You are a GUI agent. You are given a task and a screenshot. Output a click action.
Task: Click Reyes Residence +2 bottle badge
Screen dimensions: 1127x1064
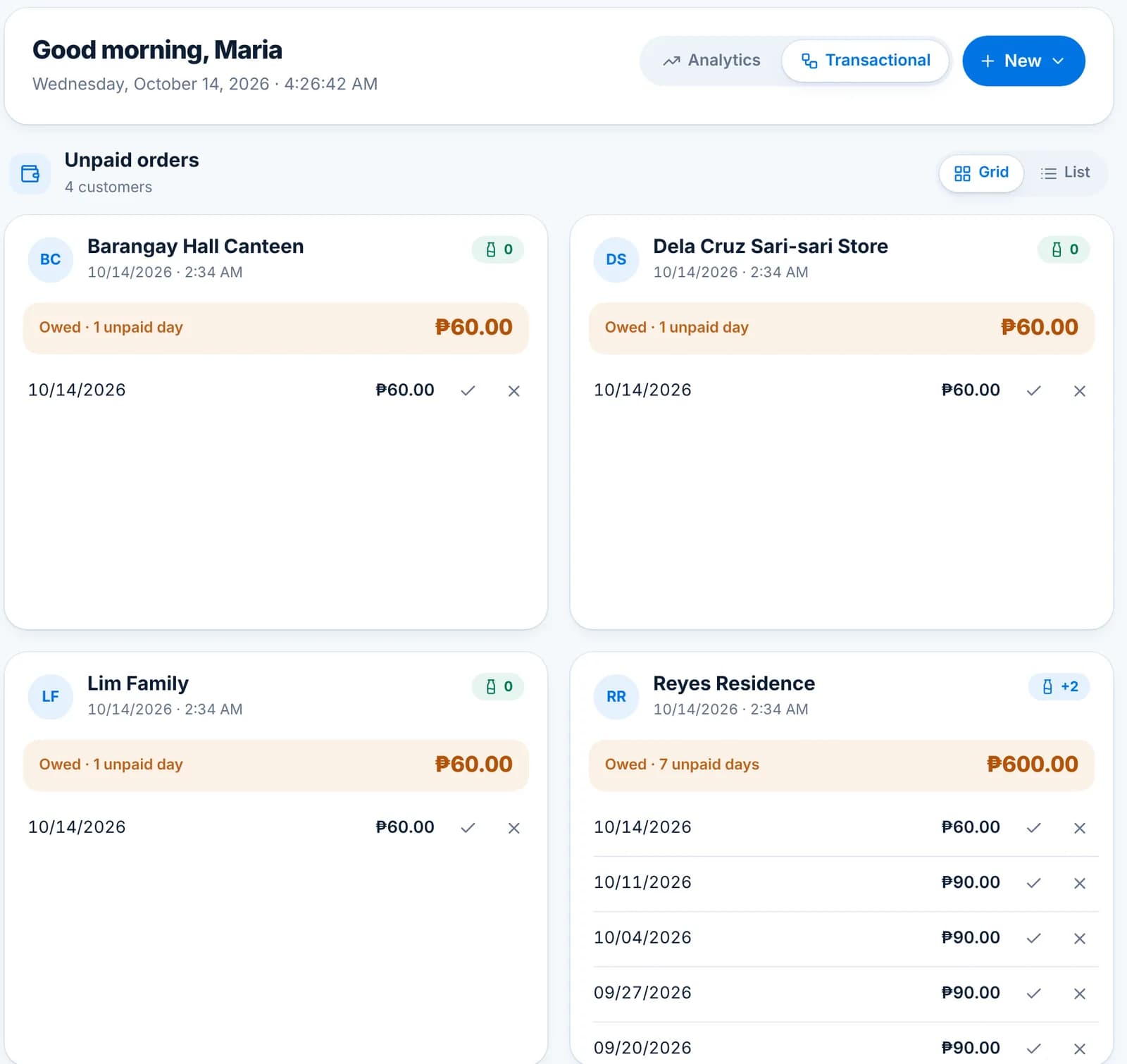coord(1059,686)
